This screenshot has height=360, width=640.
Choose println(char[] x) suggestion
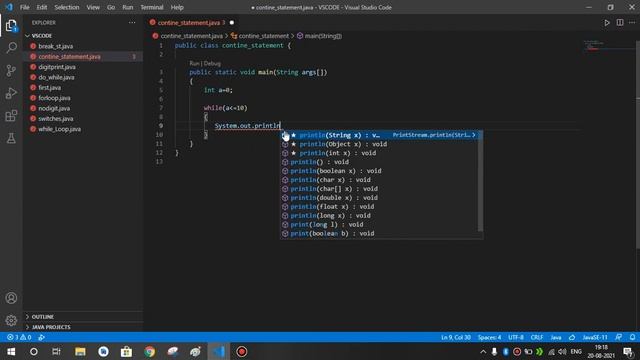379,189
